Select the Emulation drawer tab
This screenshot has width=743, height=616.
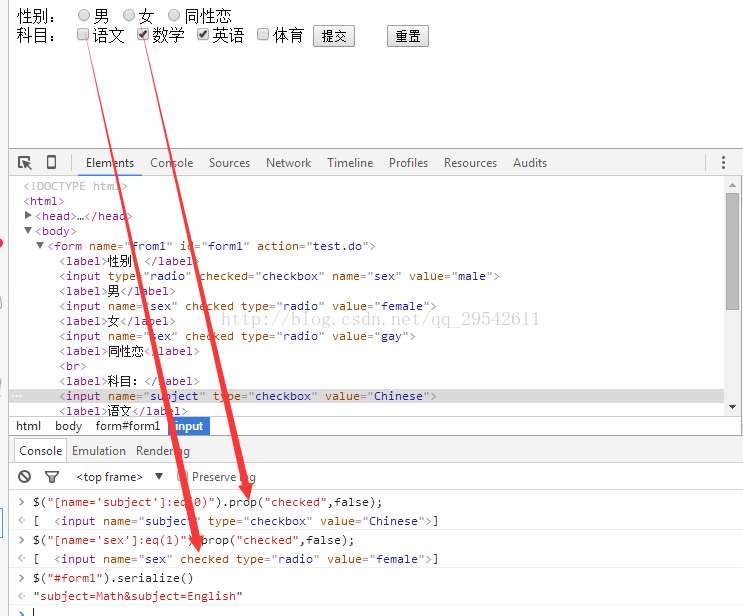[x=99, y=451]
